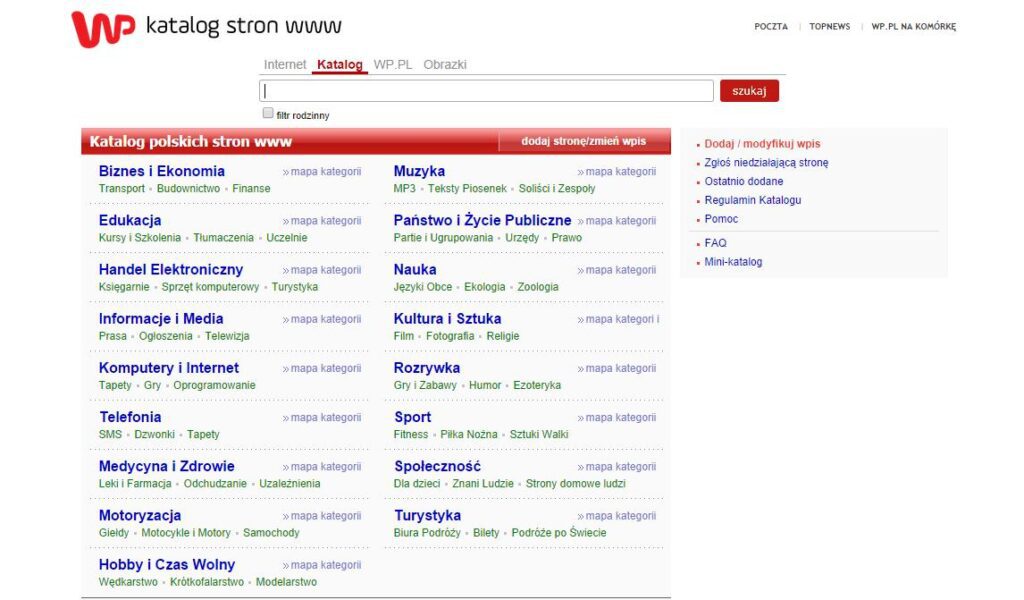The height and width of the screenshot is (600, 1024).
Task: Open the Budownictwo subcategory
Action: point(188,188)
